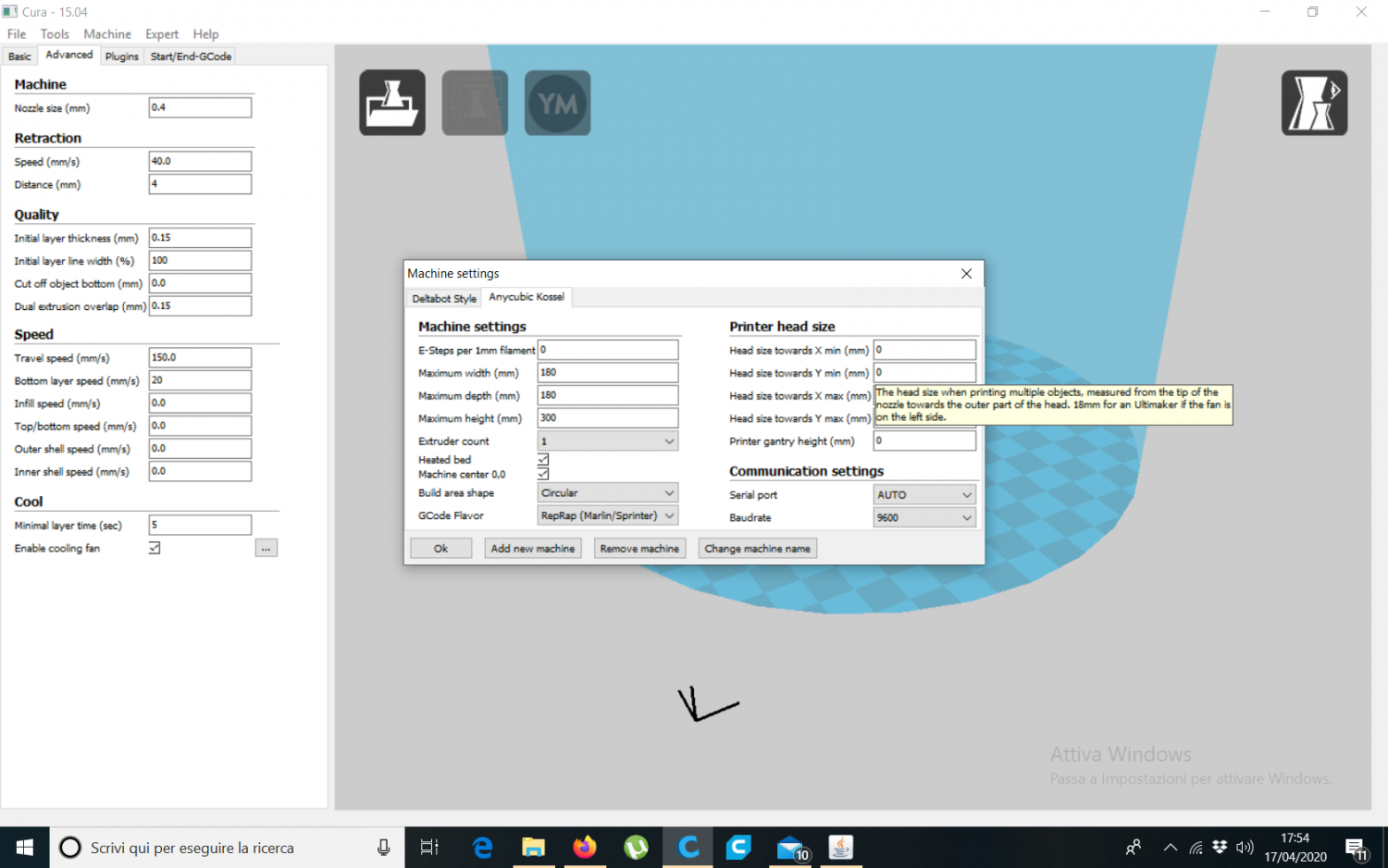
Task: Click the Minimal layer time (sec) field
Action: point(200,525)
